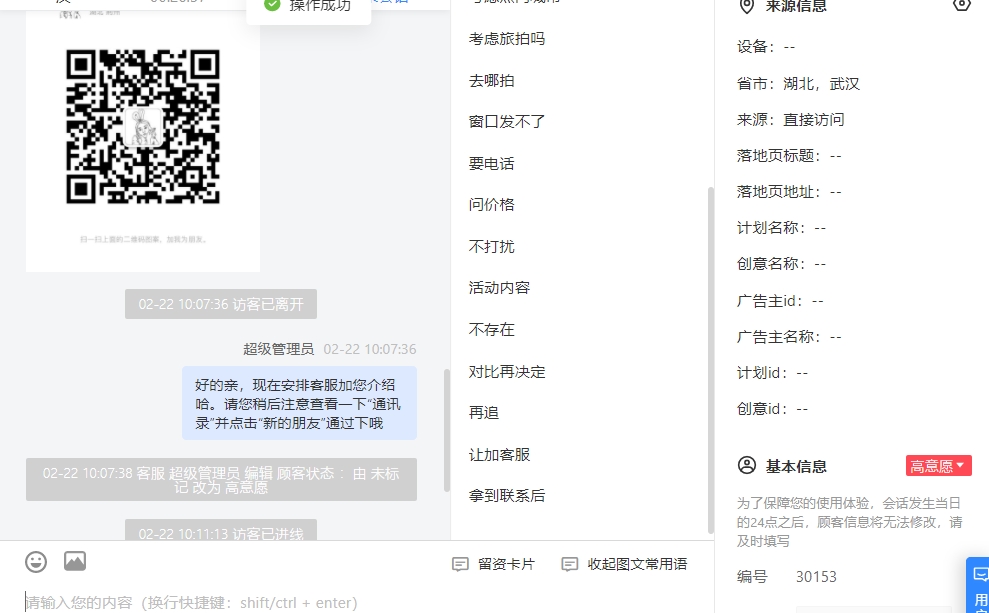Viewport: 989px width, 613px height.
Task: Click the 创意名称 row
Action: point(781,264)
